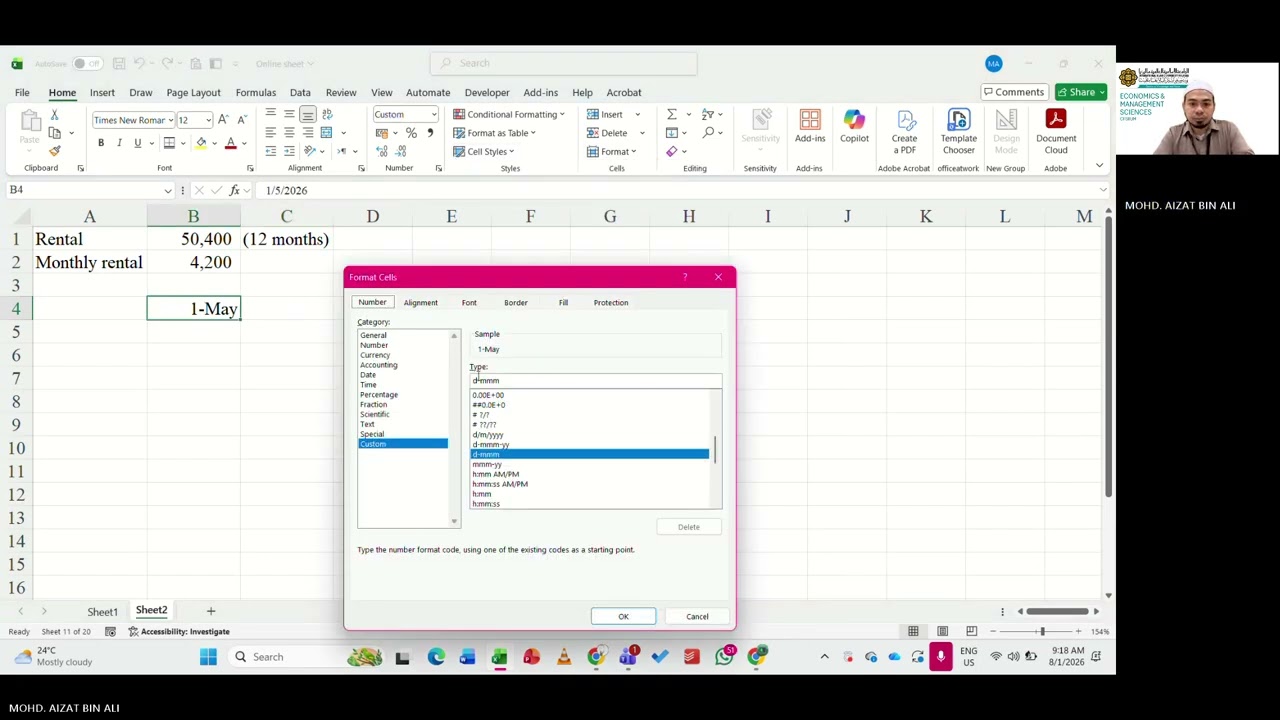Open the Fill tab in Format Cells
The width and height of the screenshot is (1280, 720).
(563, 302)
